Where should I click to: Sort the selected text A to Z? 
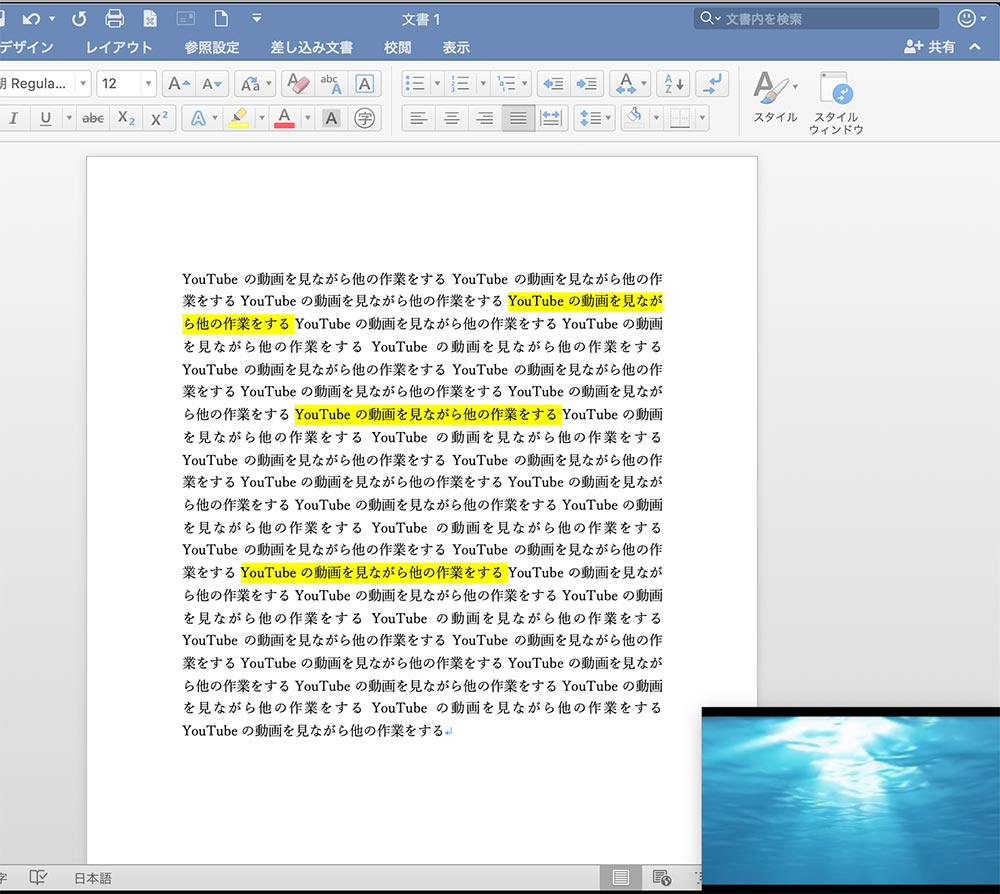coord(674,84)
